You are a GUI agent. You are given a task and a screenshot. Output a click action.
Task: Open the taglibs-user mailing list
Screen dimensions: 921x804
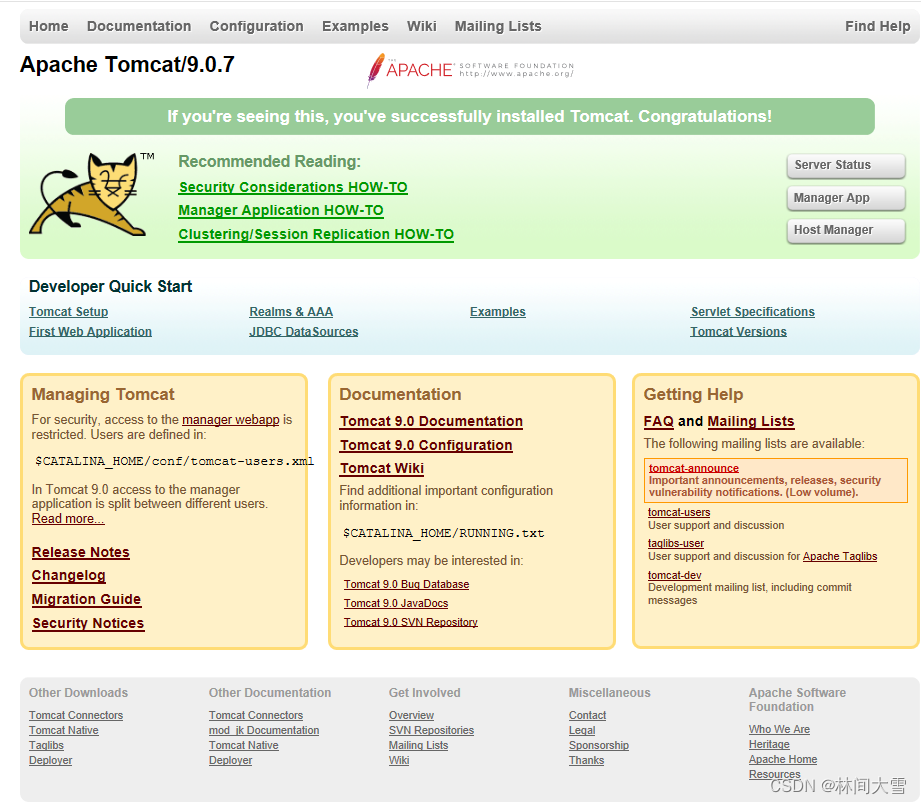[675, 544]
